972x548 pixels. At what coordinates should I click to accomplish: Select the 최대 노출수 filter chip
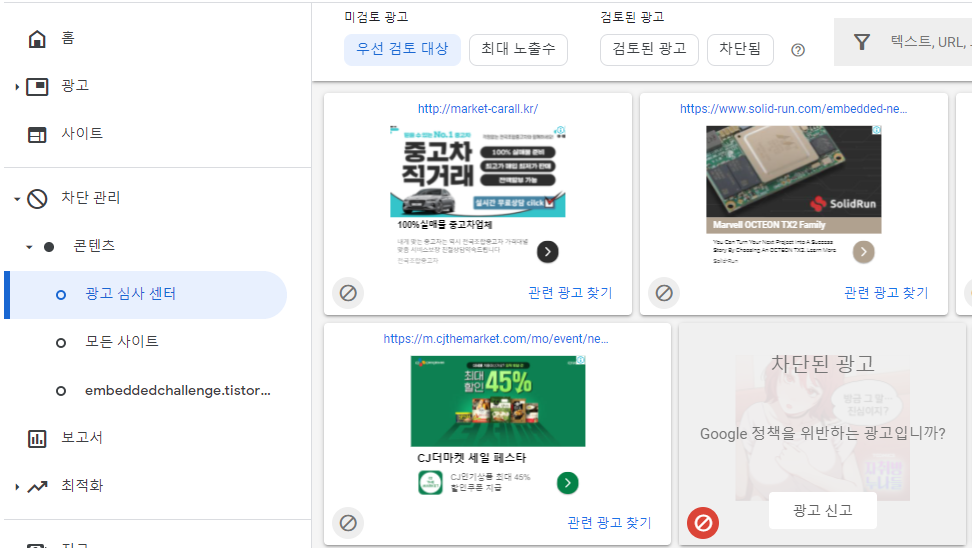(518, 50)
